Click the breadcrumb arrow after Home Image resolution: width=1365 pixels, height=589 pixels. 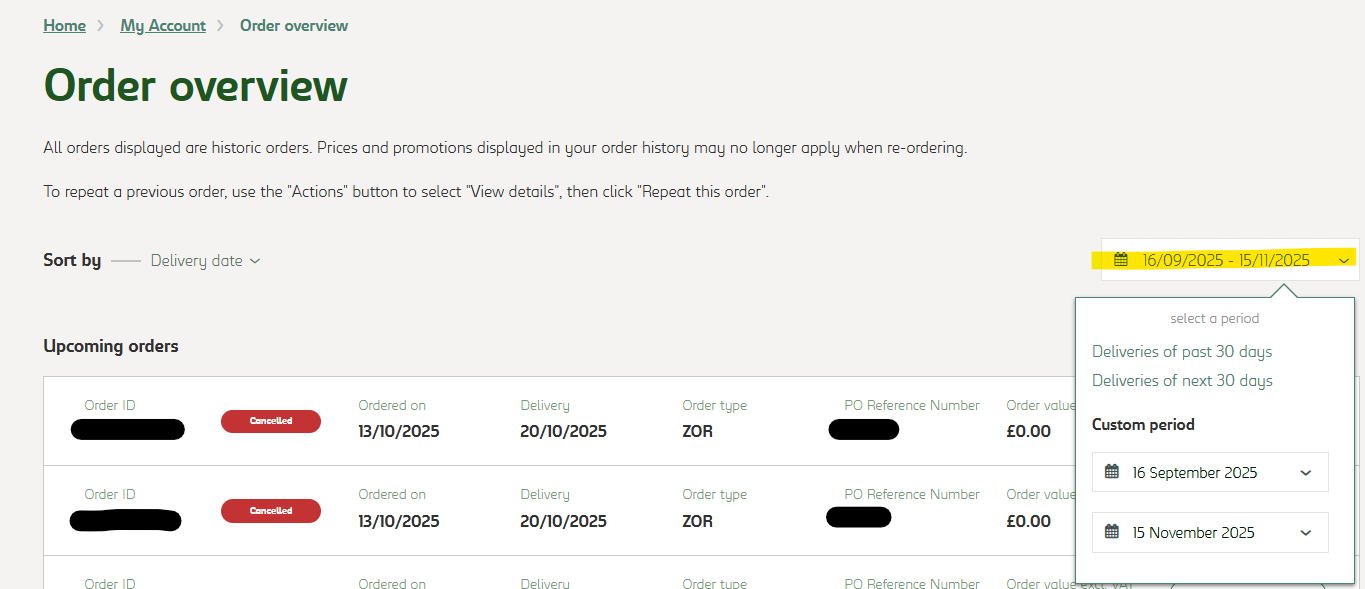101,26
